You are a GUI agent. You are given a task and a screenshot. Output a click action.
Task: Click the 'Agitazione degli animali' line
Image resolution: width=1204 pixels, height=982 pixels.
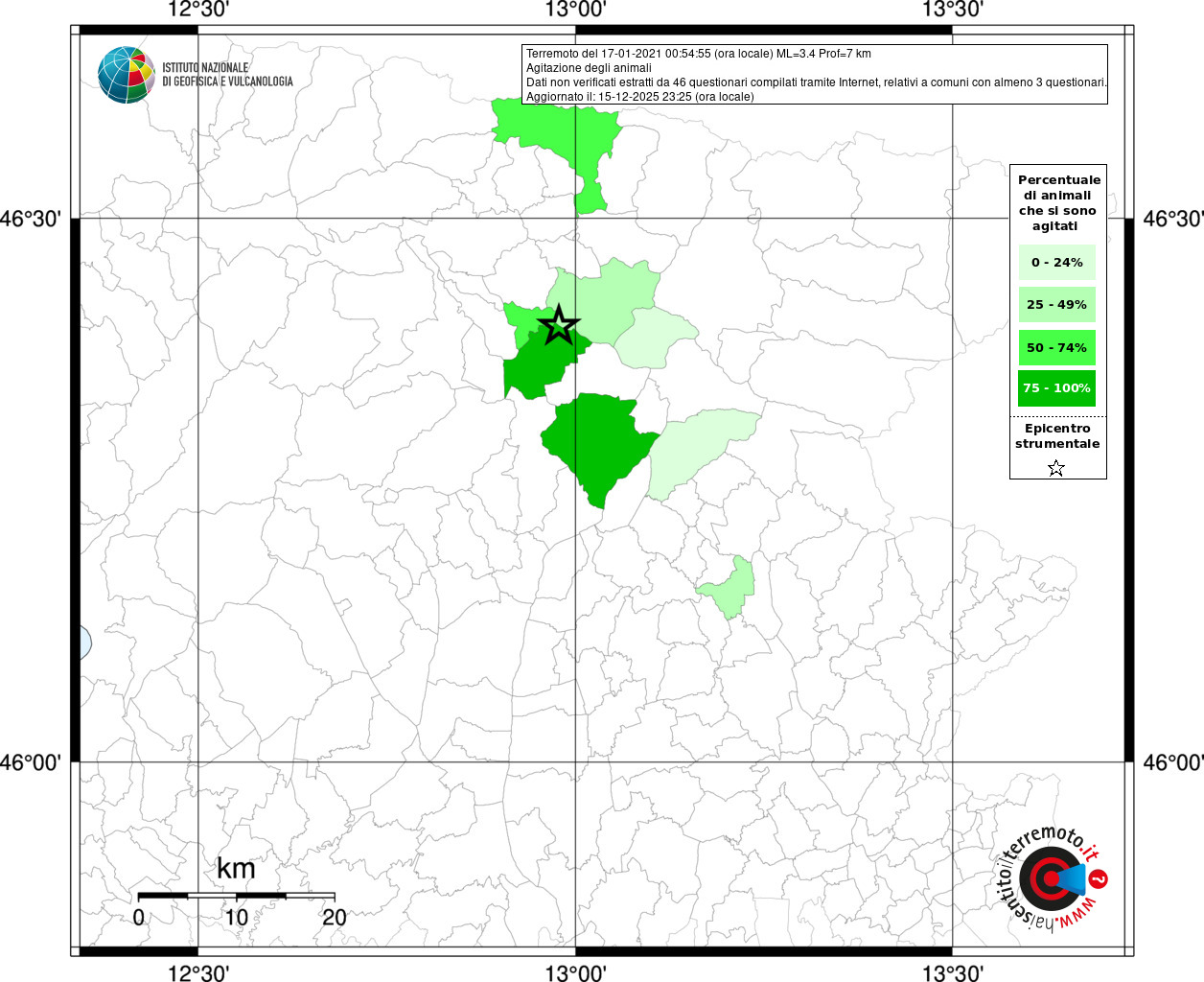(x=589, y=68)
